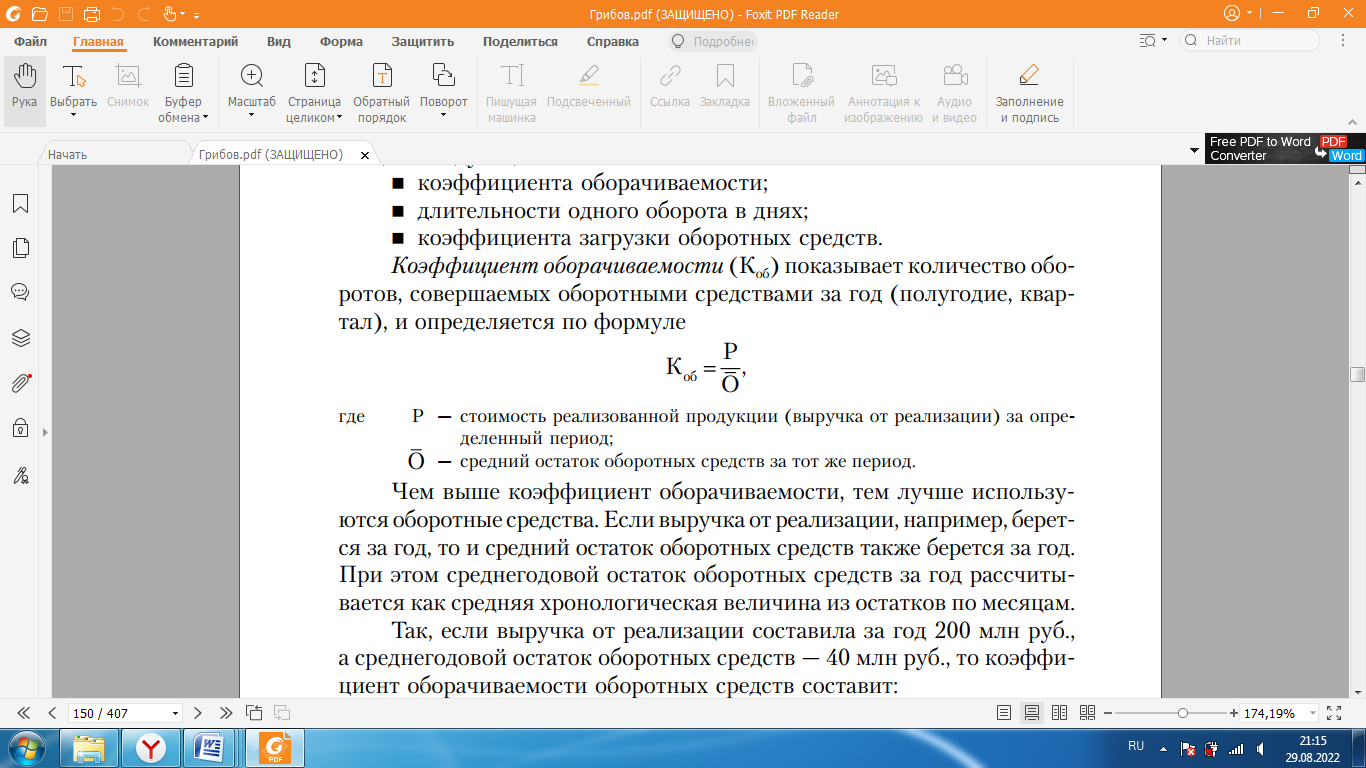Click the Поворот rotate view icon
The image size is (1366, 768).
click(443, 76)
